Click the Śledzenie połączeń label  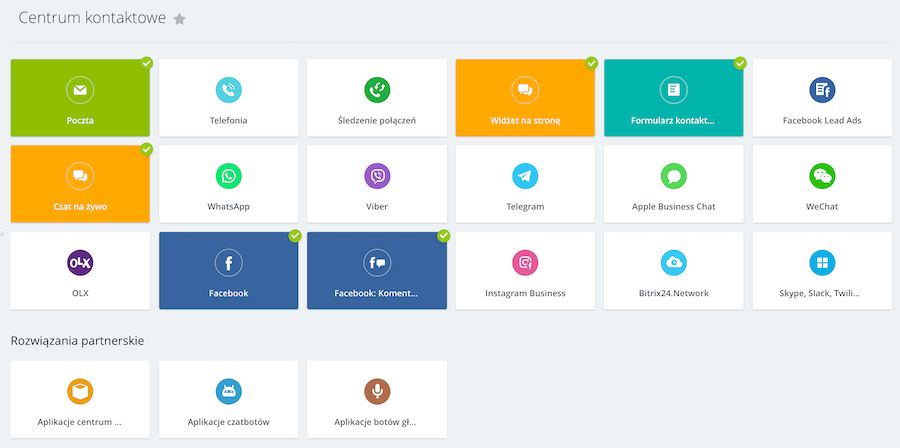click(377, 120)
